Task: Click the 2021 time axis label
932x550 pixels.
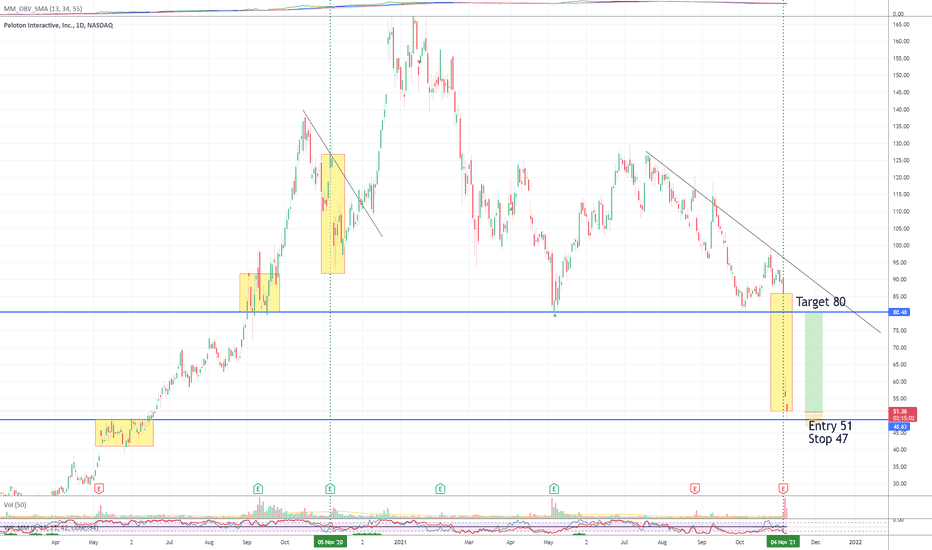Action: click(401, 542)
